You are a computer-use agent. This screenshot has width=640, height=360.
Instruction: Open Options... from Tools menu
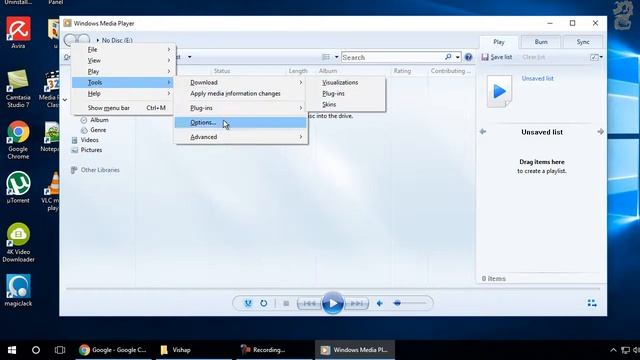point(241,122)
